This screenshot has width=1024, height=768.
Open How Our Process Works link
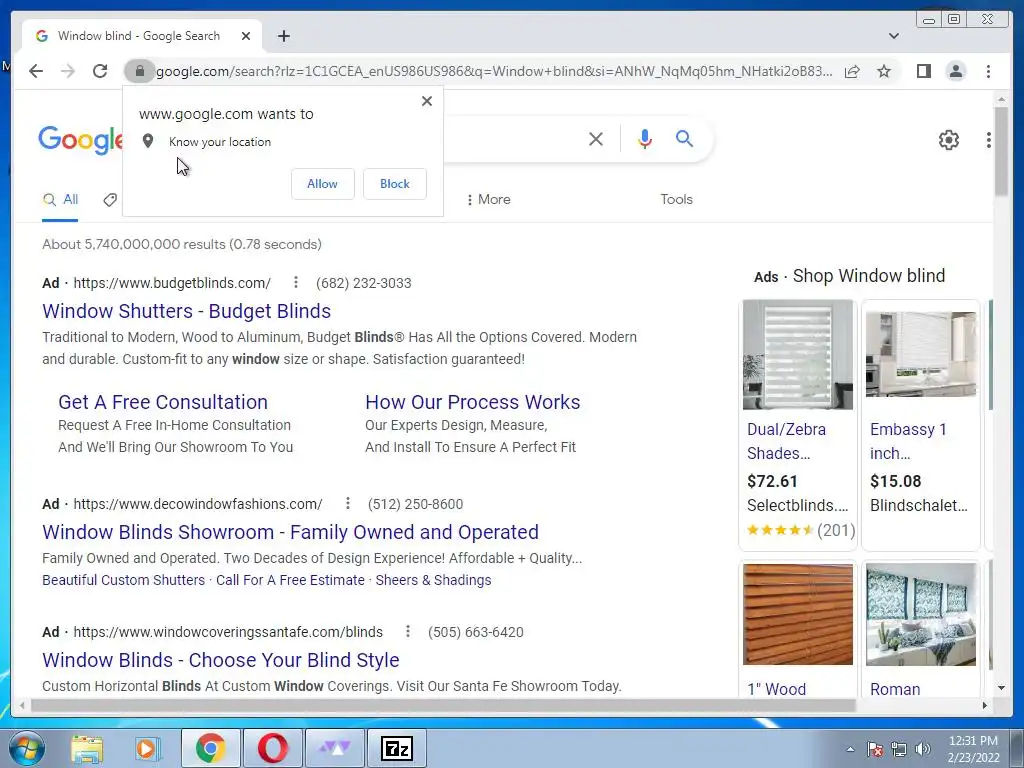click(x=472, y=402)
